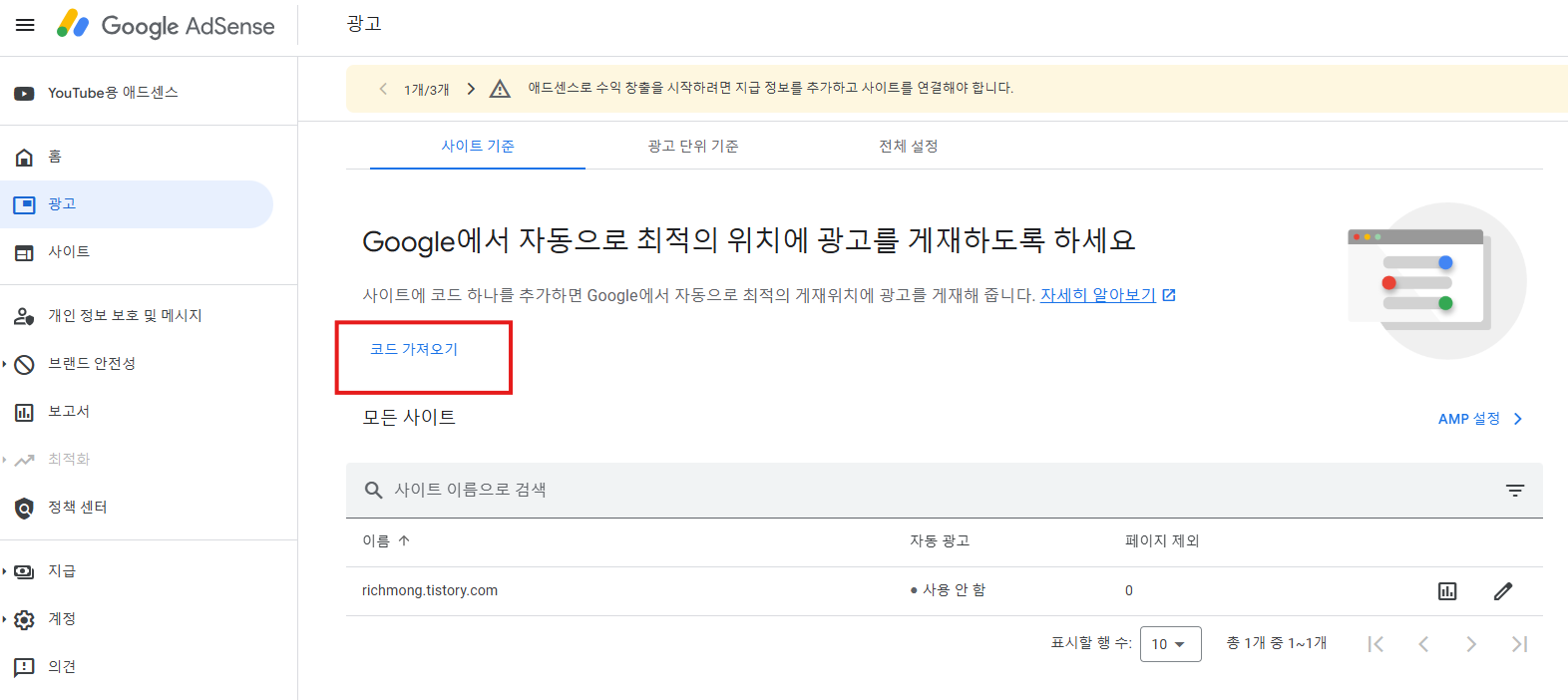1568x700 pixels.
Task: Click 자동 광고 column header
Action: tap(940, 541)
